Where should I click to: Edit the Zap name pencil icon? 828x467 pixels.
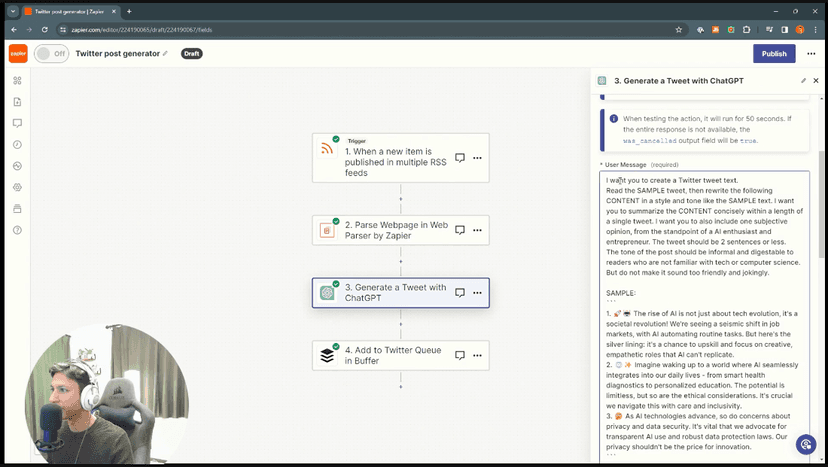pyautogui.click(x=165, y=53)
